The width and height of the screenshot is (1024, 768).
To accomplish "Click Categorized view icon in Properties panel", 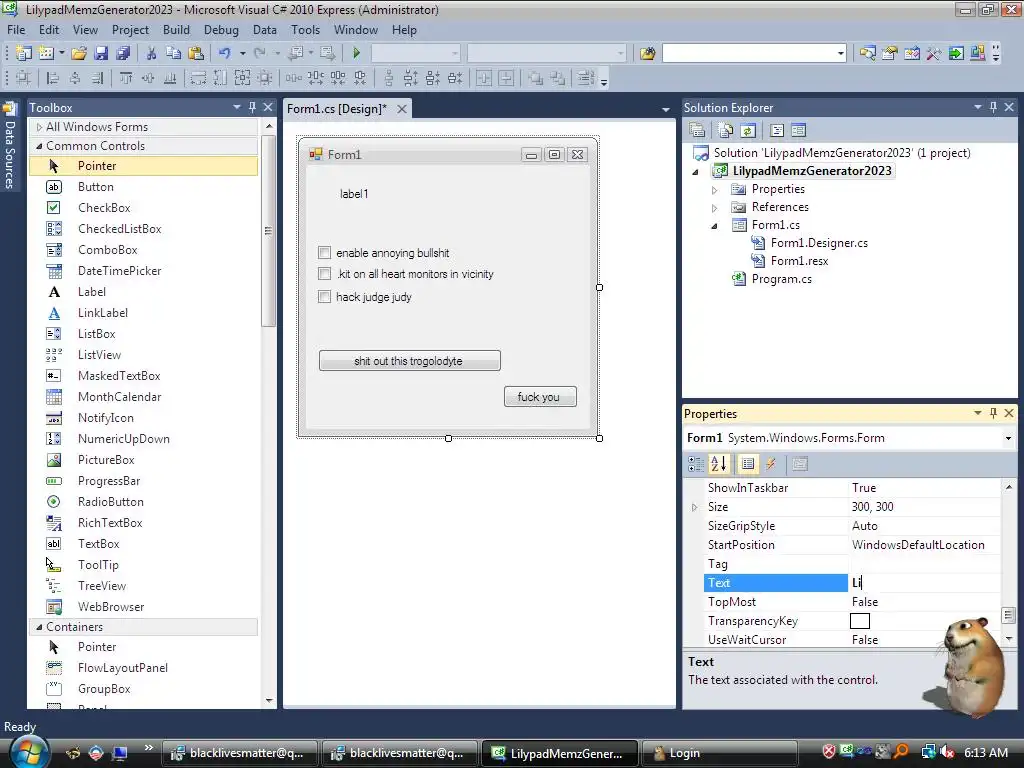I will [x=696, y=464].
